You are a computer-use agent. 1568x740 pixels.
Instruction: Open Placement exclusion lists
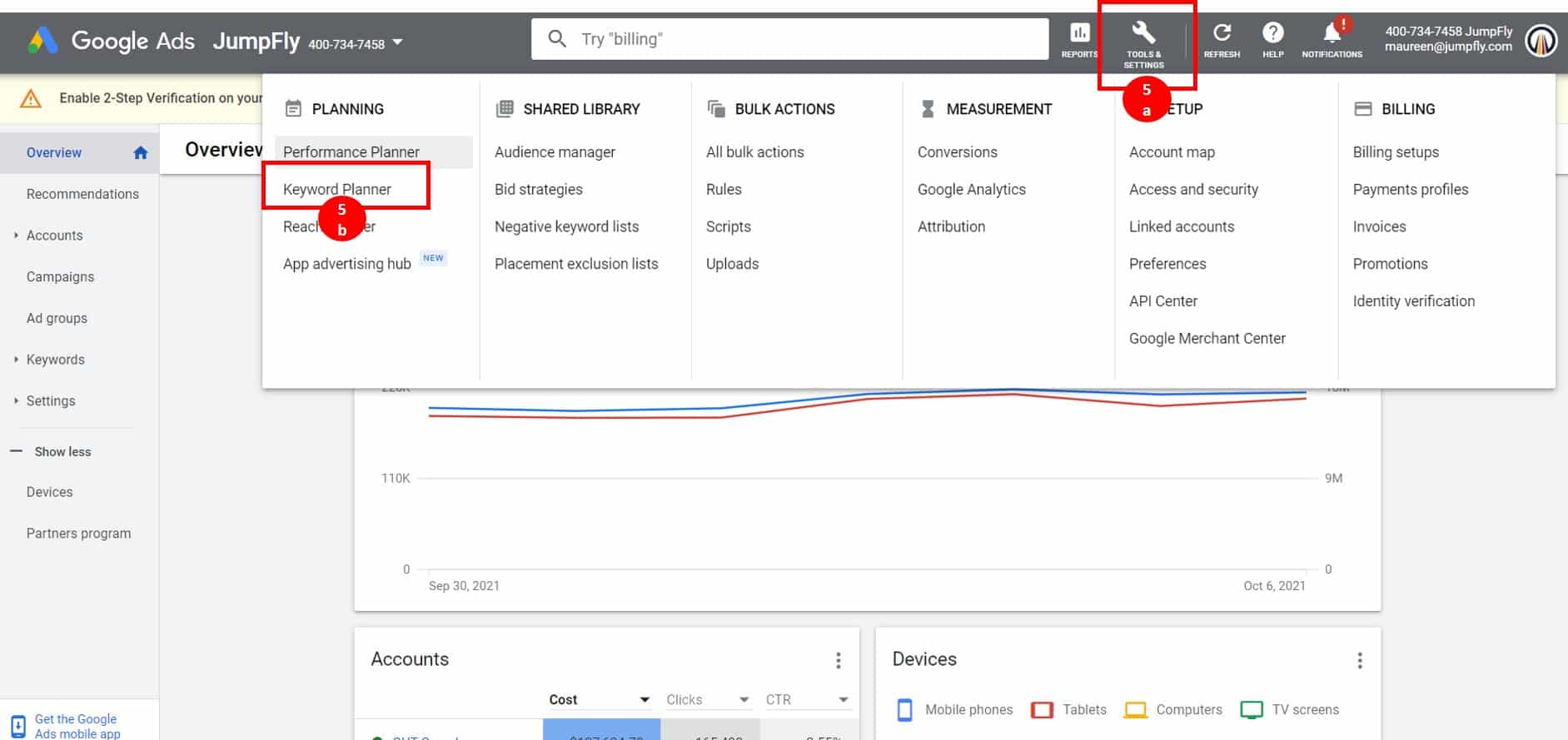tap(576, 264)
